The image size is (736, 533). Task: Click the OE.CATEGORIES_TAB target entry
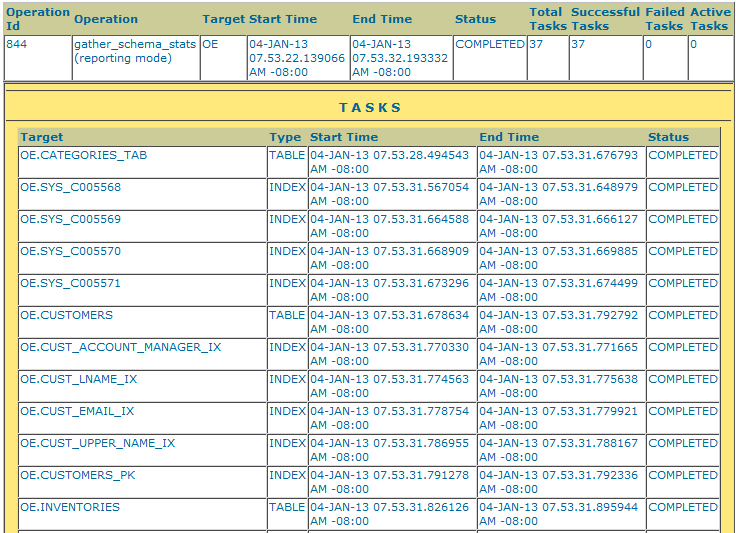coord(84,156)
